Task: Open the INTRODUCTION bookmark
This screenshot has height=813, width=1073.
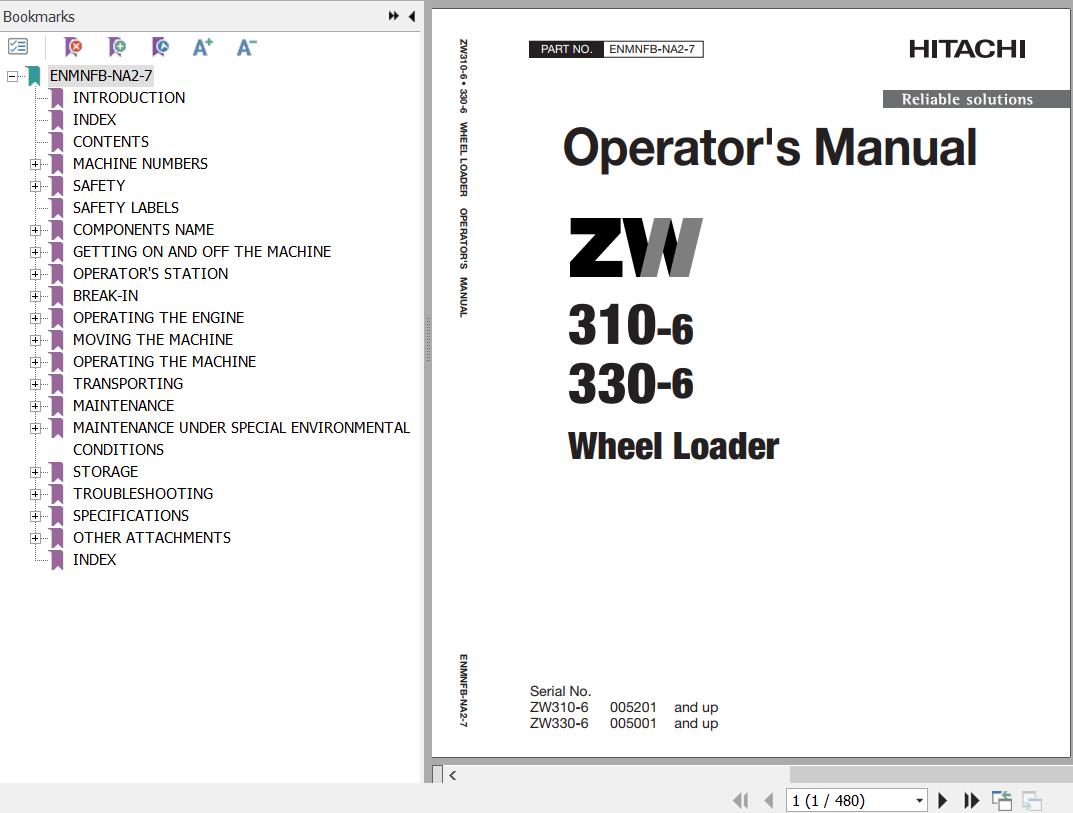Action: (129, 98)
